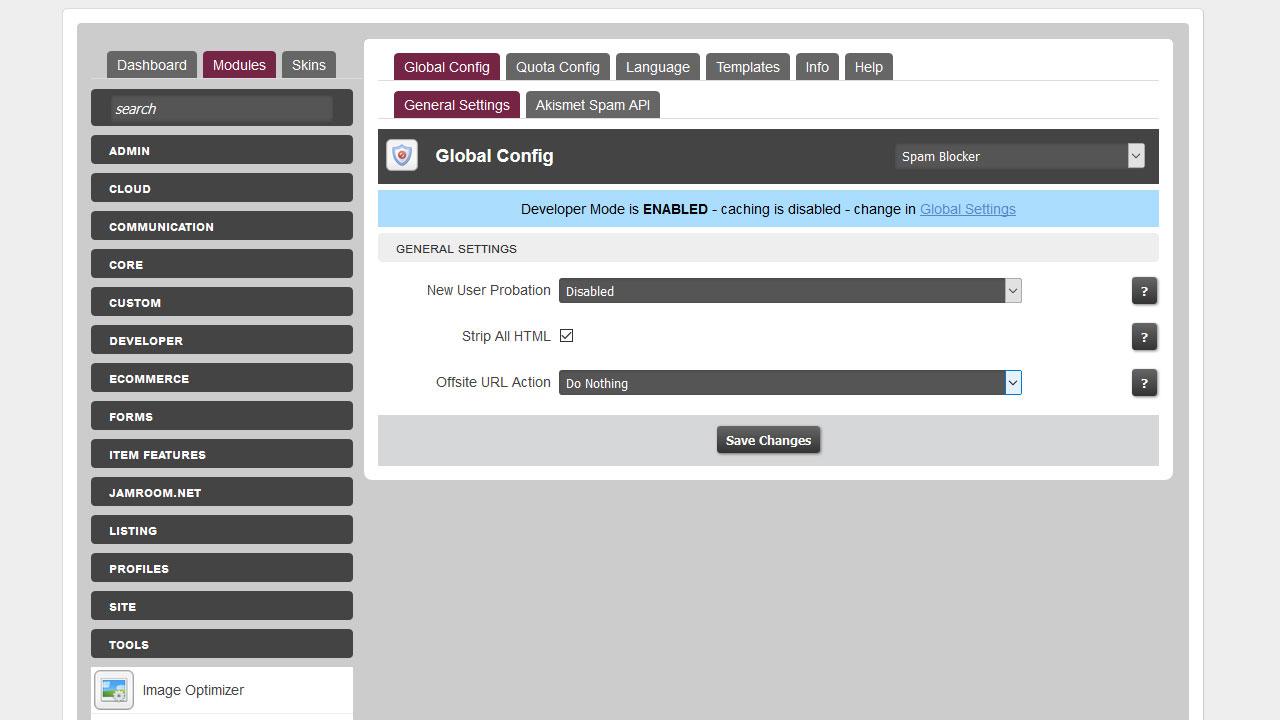Show help for New User Probation
The image size is (1280, 720).
1144,291
